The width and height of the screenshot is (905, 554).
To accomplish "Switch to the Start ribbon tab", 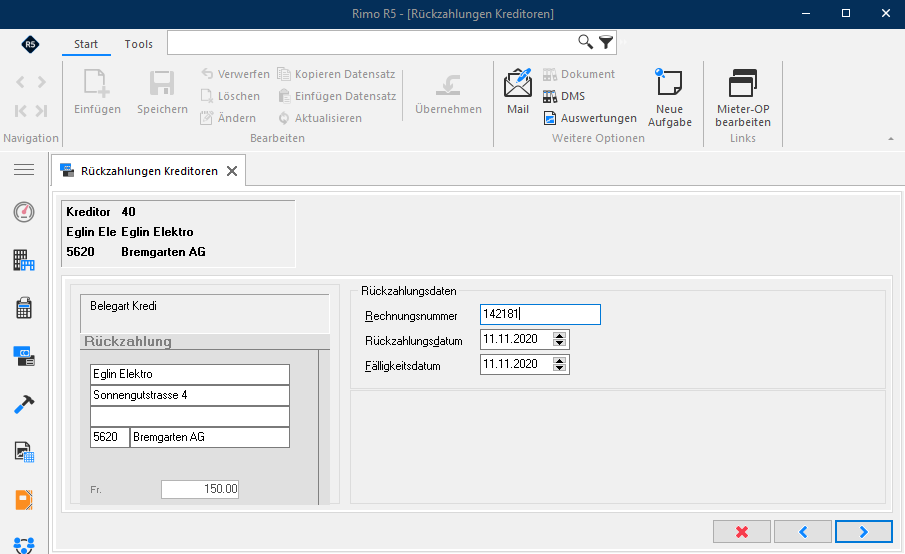I will click(x=85, y=44).
